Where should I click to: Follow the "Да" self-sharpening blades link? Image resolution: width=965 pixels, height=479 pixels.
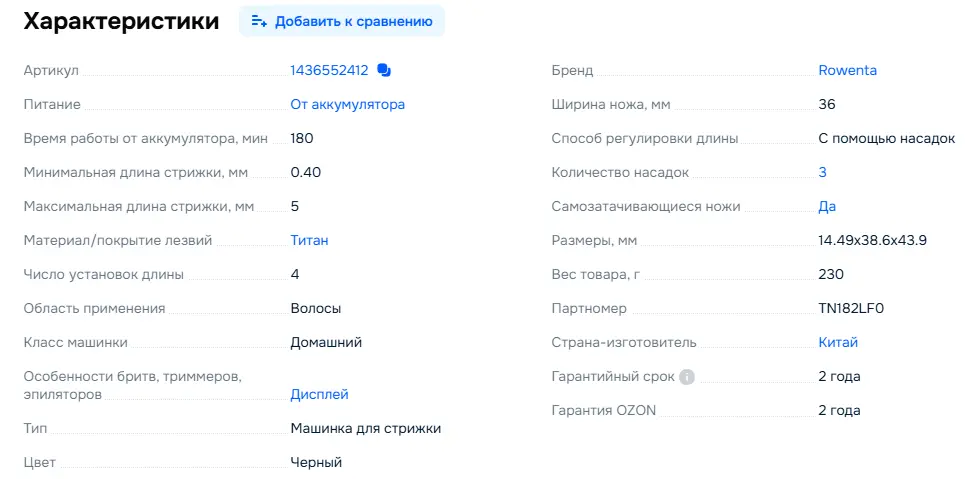pyautogui.click(x=827, y=207)
